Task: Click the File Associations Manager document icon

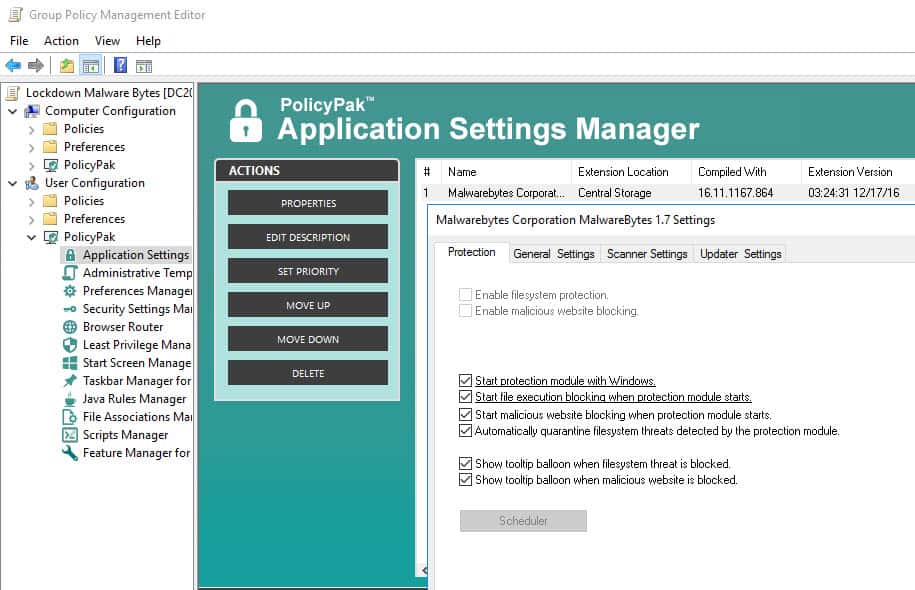Action: (70, 417)
